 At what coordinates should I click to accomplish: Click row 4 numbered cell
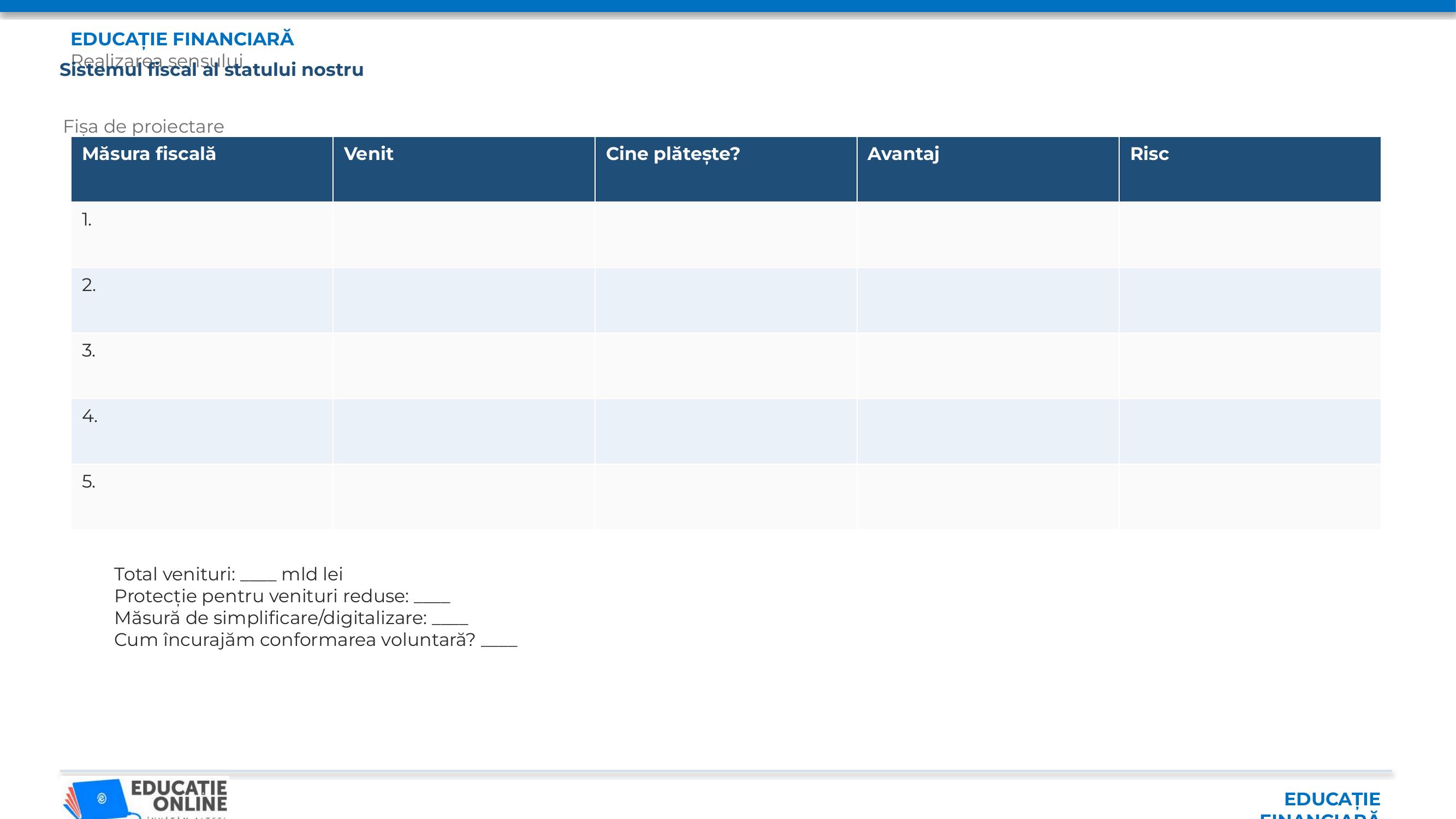(x=202, y=431)
